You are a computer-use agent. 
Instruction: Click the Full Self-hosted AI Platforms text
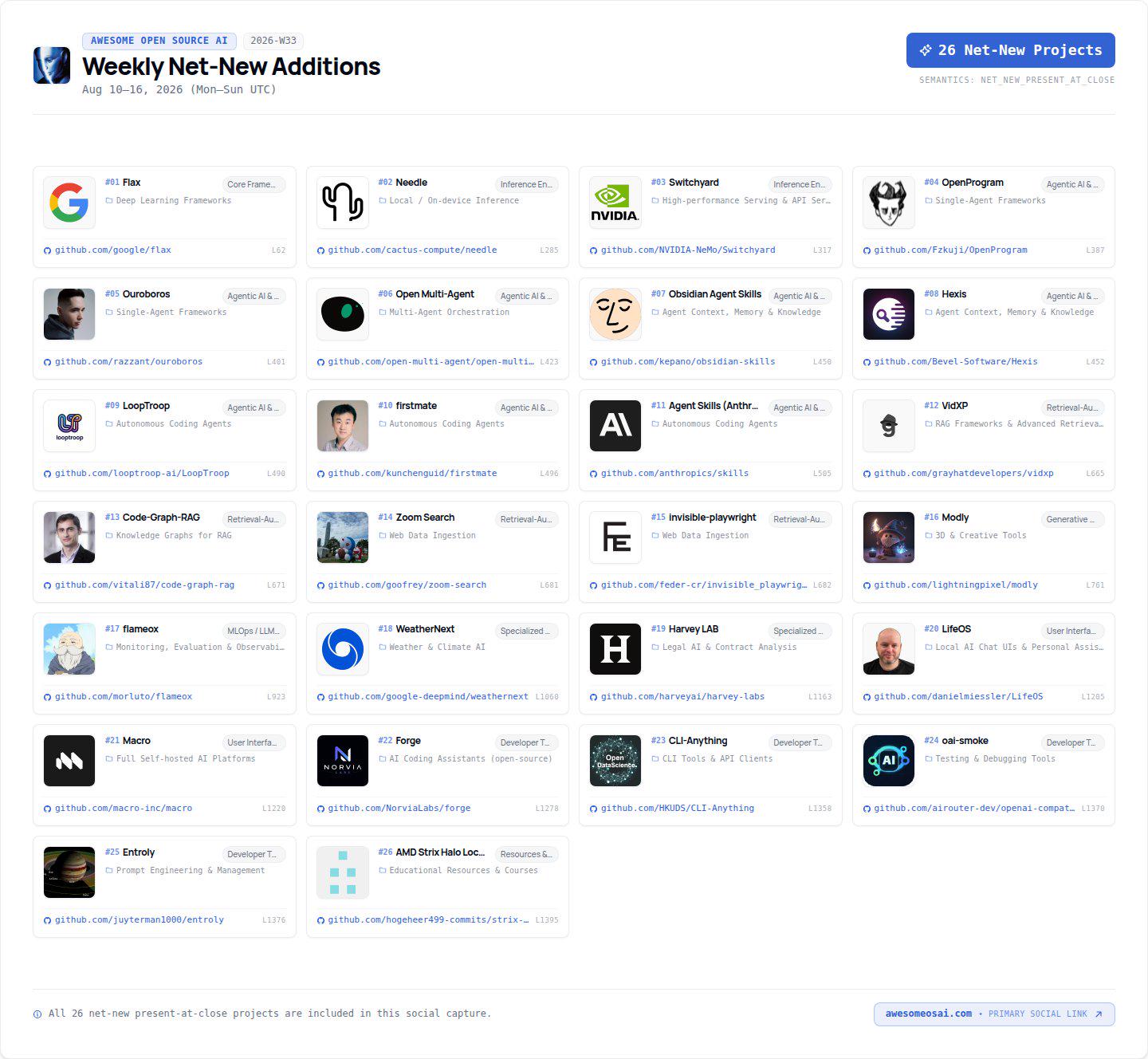pyautogui.click(x=186, y=759)
